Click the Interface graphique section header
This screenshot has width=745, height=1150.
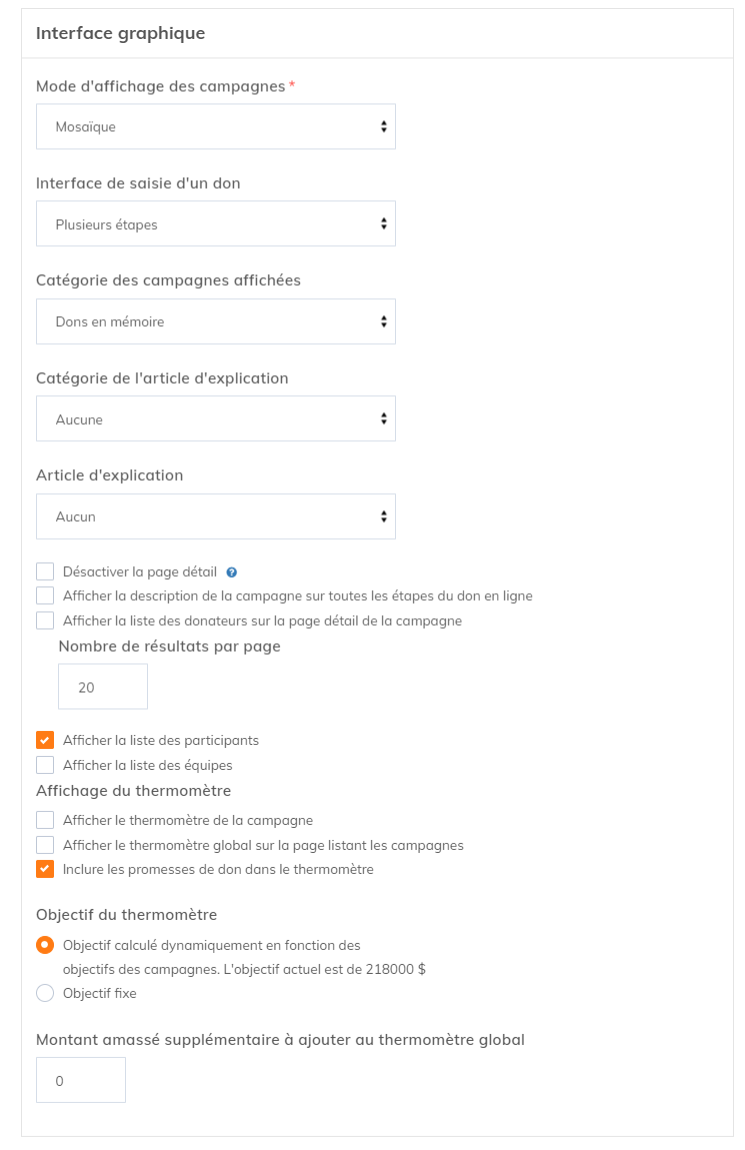click(121, 33)
